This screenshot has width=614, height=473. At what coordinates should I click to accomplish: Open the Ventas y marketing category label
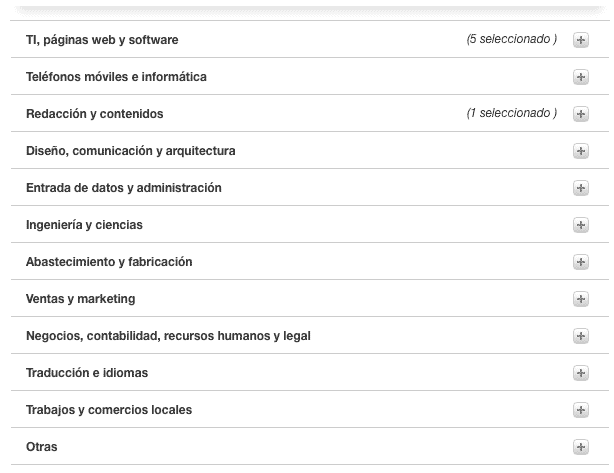tap(81, 299)
